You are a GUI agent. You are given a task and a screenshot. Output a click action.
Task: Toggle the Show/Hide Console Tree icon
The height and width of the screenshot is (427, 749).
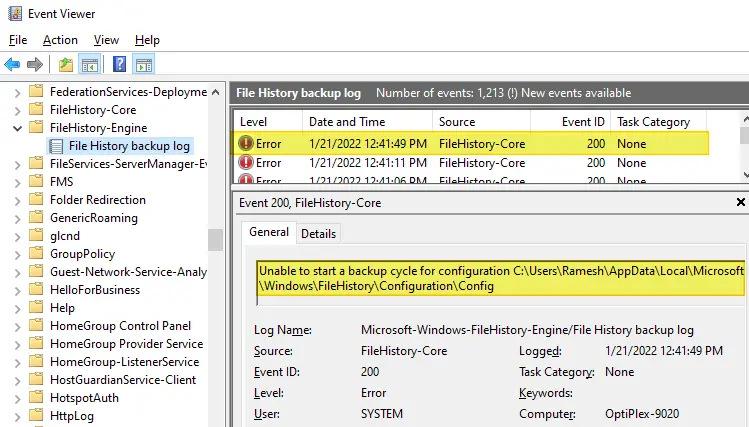point(89,64)
